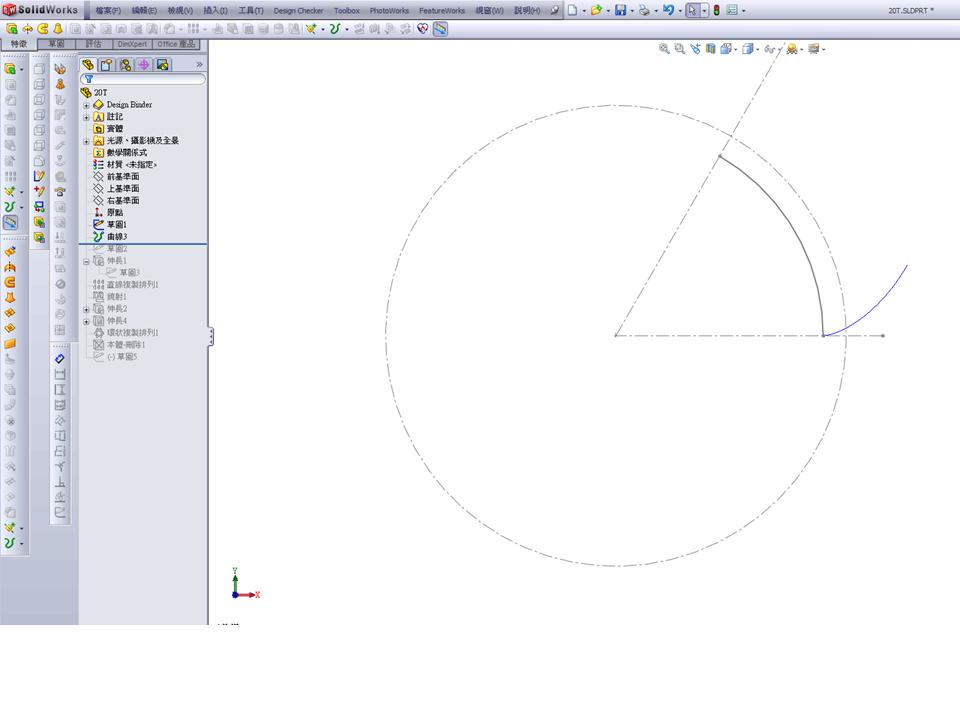This screenshot has height=720, width=960.
Task: Open dropdown arrow next to Print icon
Action: click(x=656, y=11)
